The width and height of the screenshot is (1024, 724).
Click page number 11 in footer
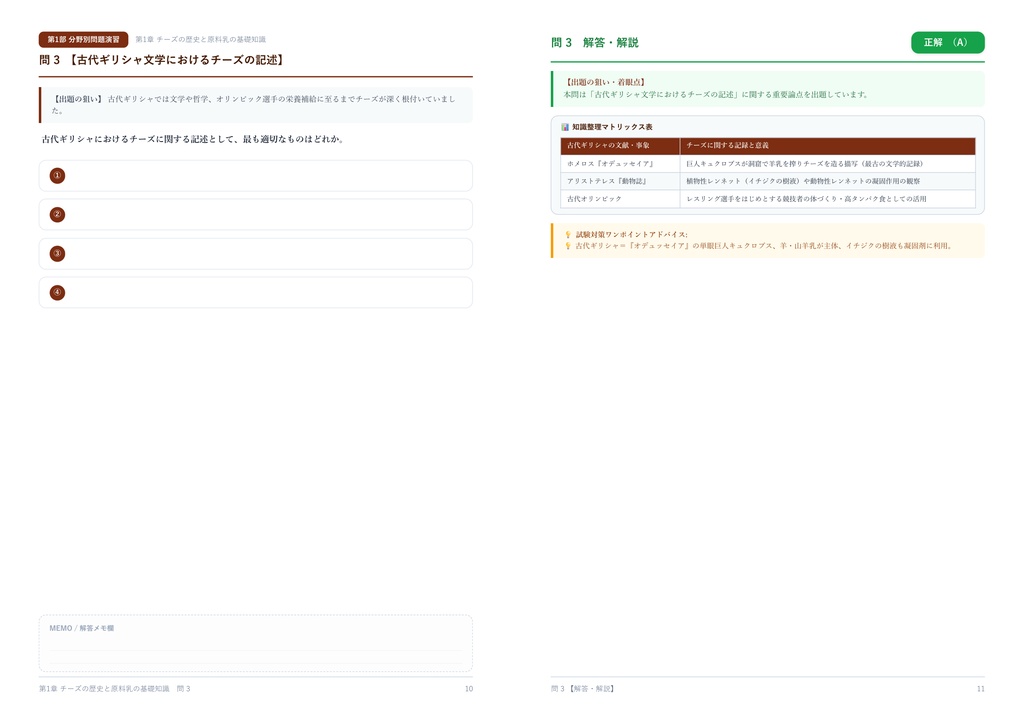point(980,689)
